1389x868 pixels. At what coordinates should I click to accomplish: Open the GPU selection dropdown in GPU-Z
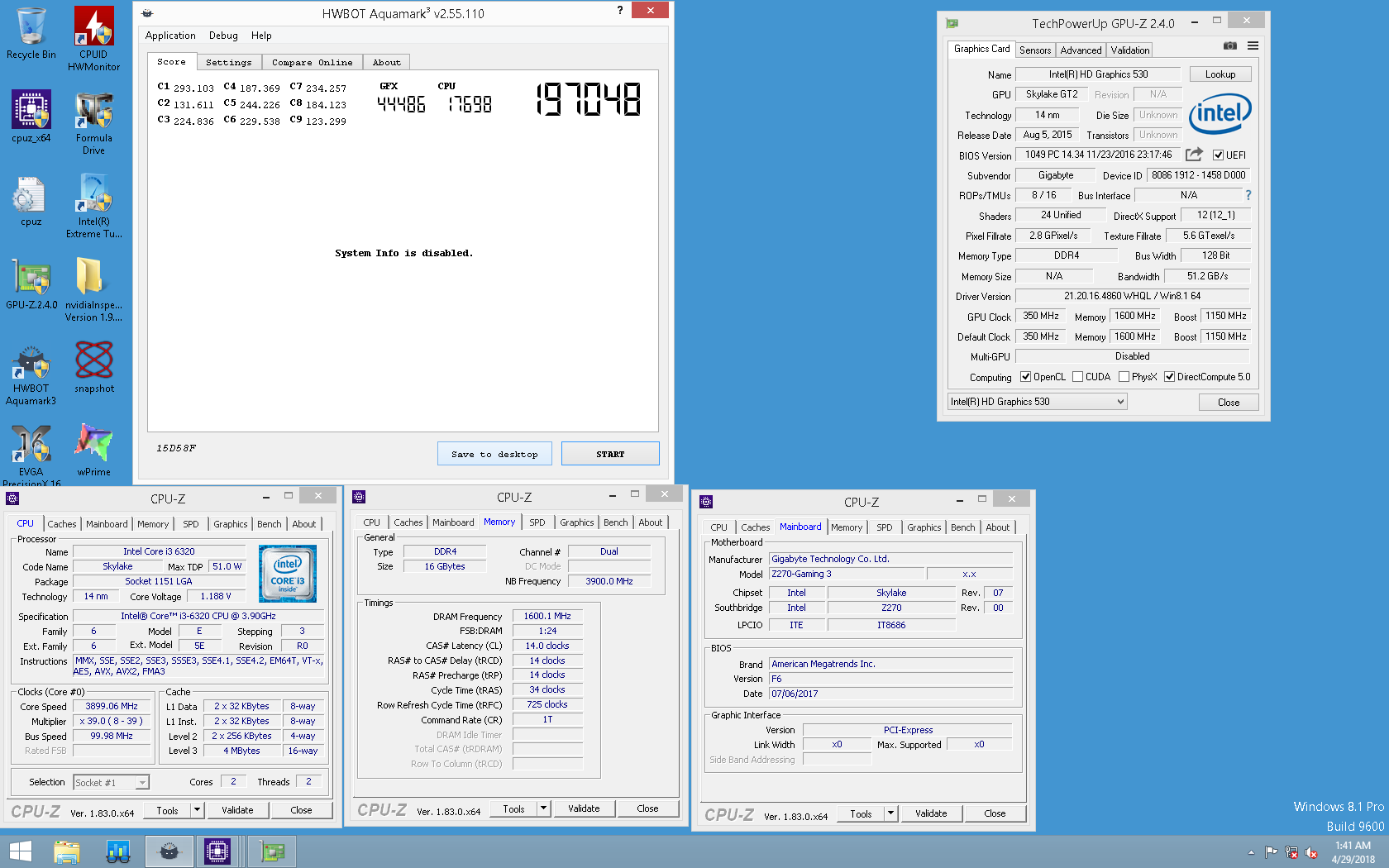1037,402
